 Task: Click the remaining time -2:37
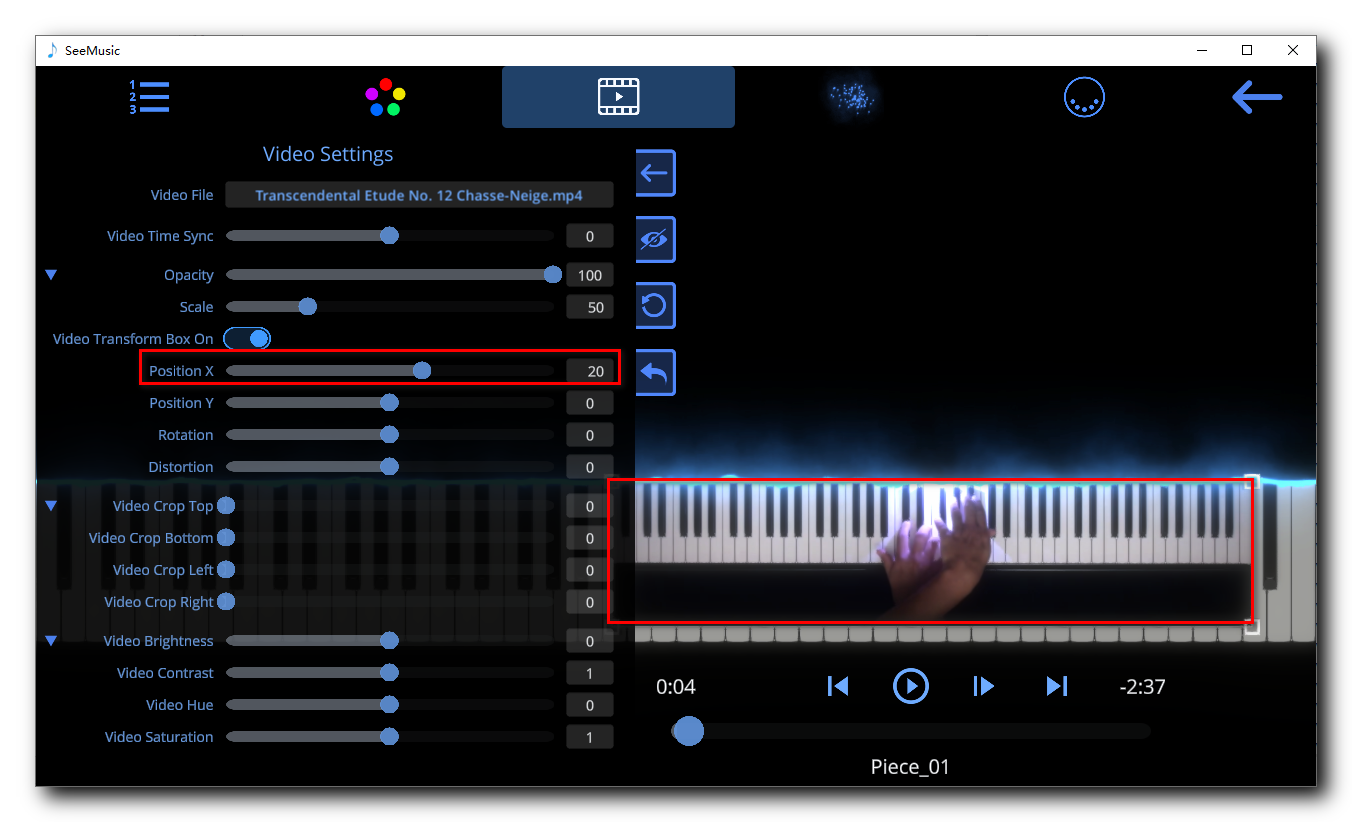pos(1143,687)
